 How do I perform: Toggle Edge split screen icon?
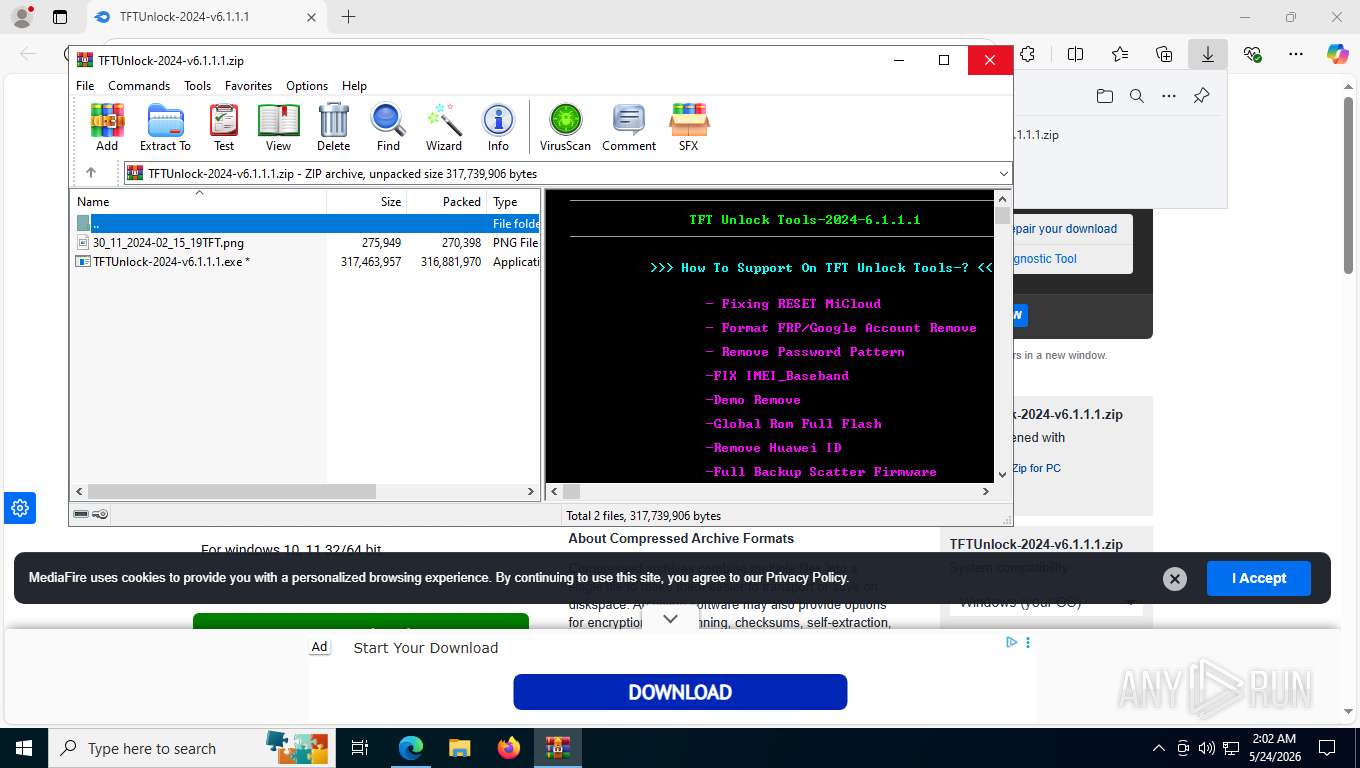point(1076,54)
